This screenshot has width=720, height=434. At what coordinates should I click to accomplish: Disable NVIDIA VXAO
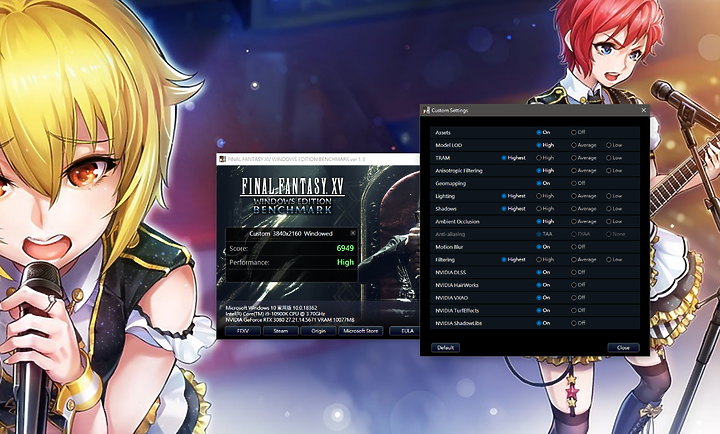(578, 298)
